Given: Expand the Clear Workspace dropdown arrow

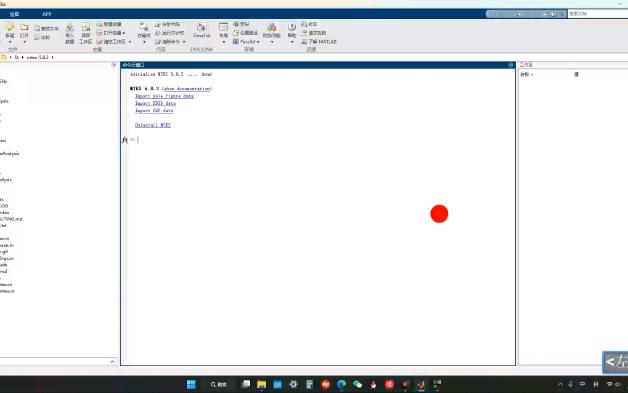Looking at the screenshot, I should tap(130, 42).
